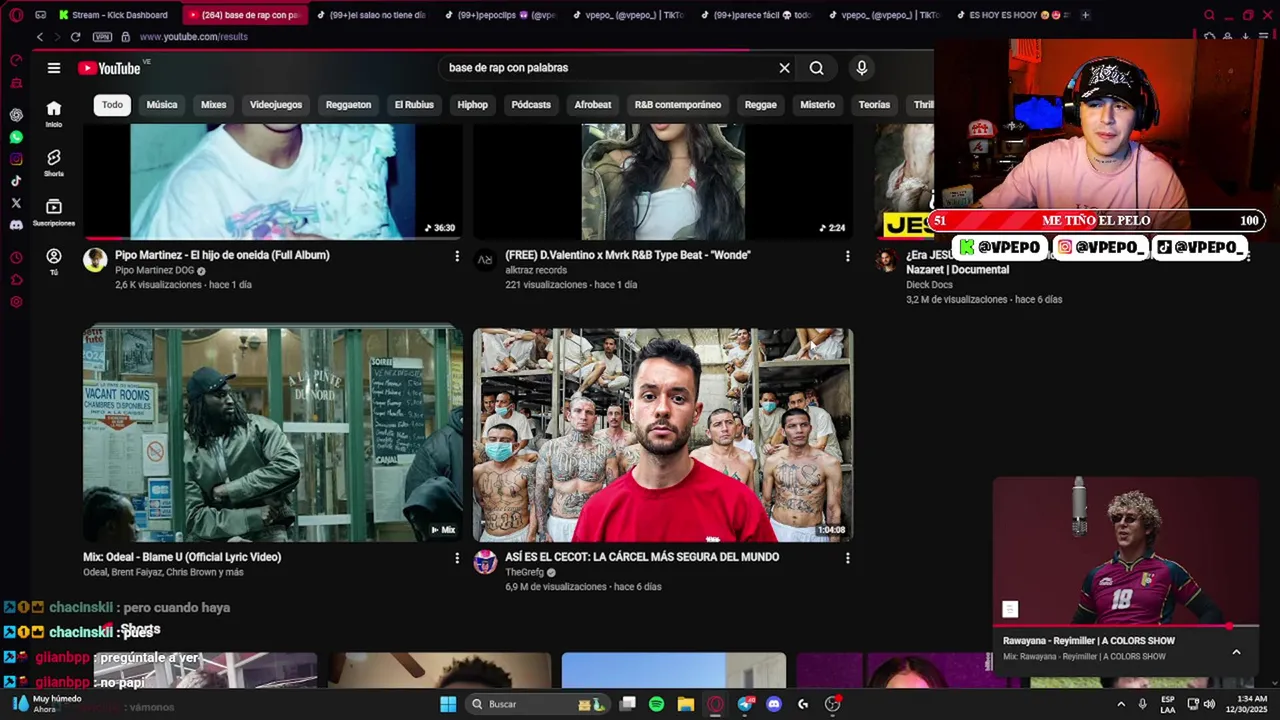Open Spotify from the taskbar
Image resolution: width=1280 pixels, height=720 pixels.
(656, 704)
